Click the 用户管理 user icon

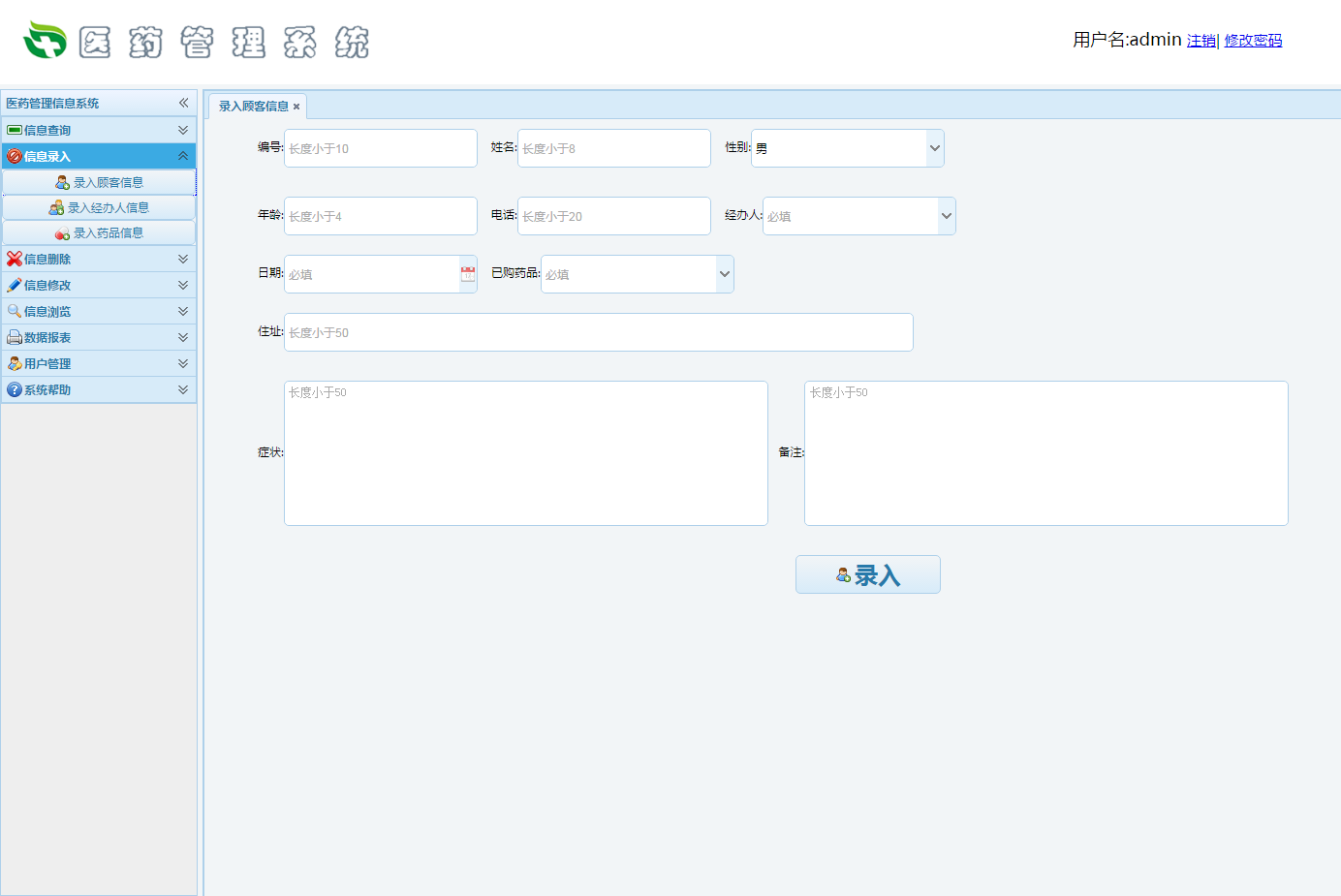coord(15,363)
